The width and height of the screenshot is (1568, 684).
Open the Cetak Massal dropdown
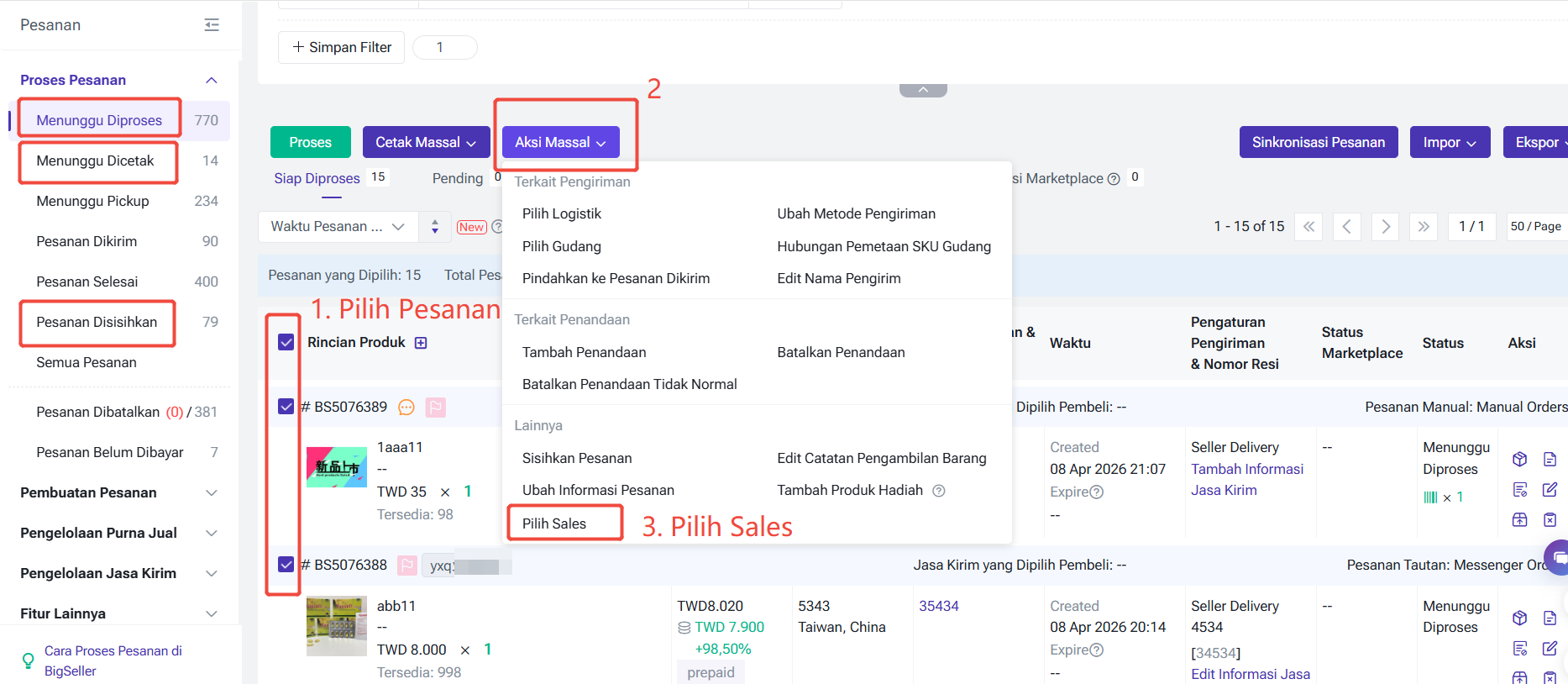pos(426,142)
